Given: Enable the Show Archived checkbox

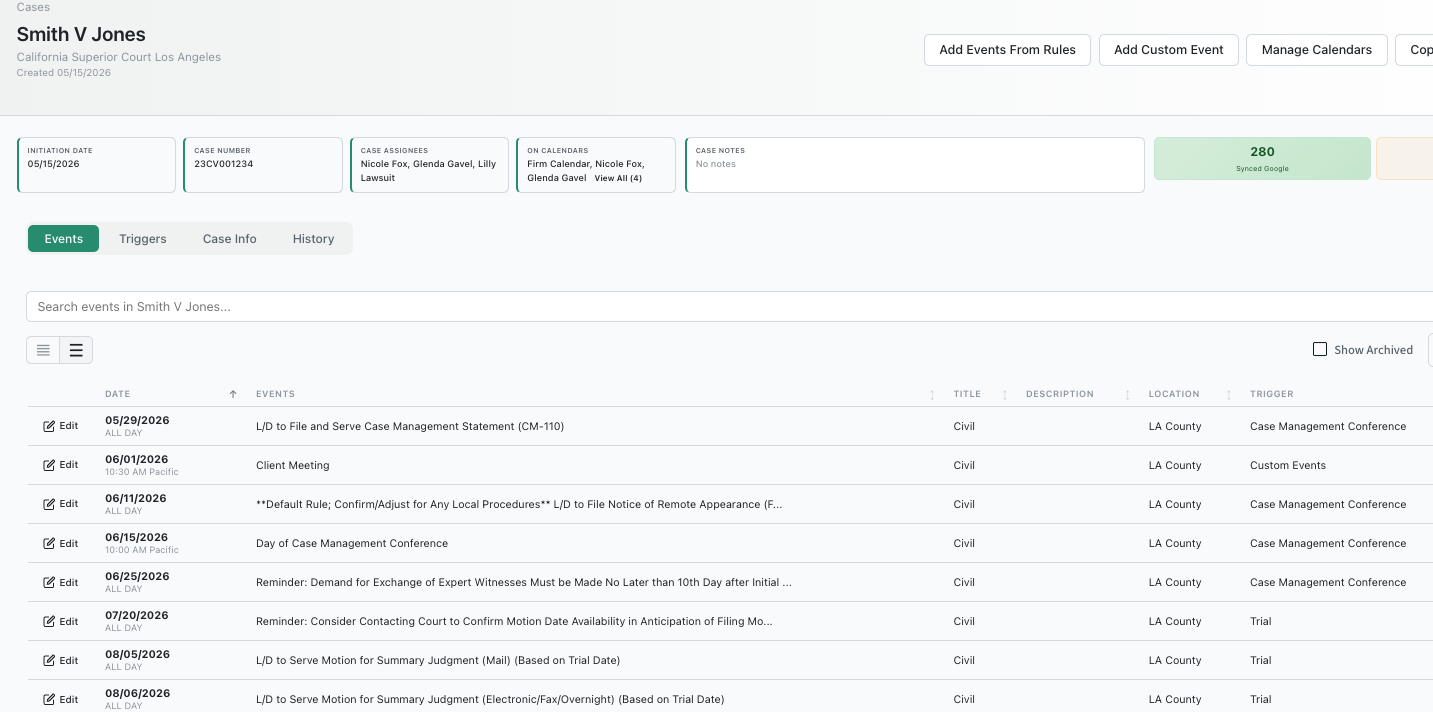Looking at the screenshot, I should (1320, 349).
